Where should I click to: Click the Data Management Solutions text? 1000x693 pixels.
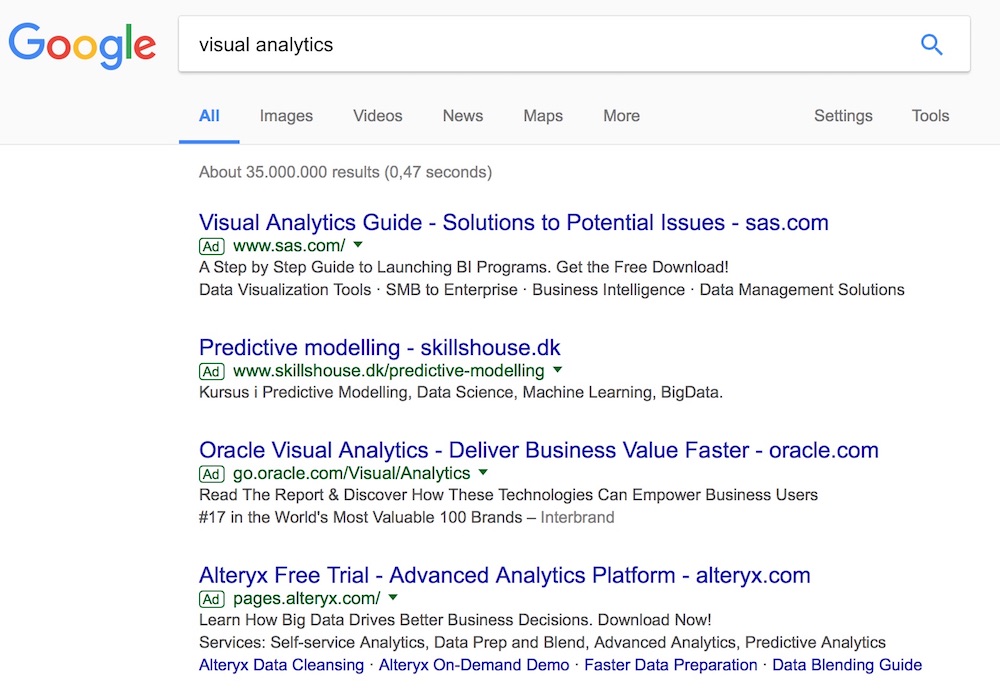(x=802, y=289)
